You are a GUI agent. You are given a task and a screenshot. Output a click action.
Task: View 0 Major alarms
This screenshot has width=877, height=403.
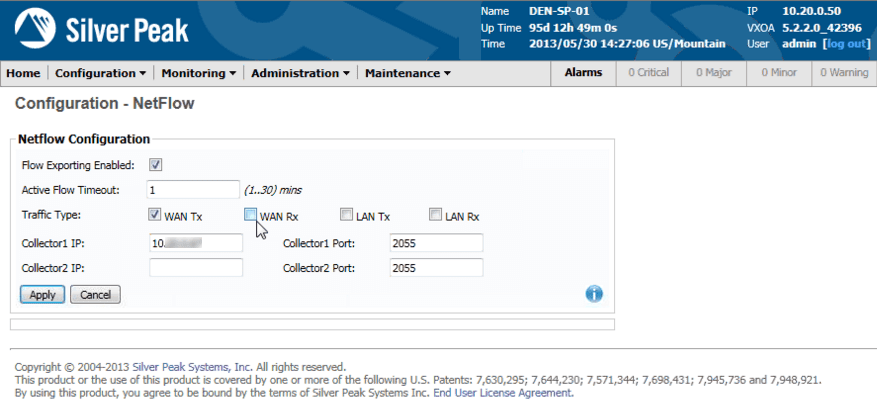tap(714, 73)
